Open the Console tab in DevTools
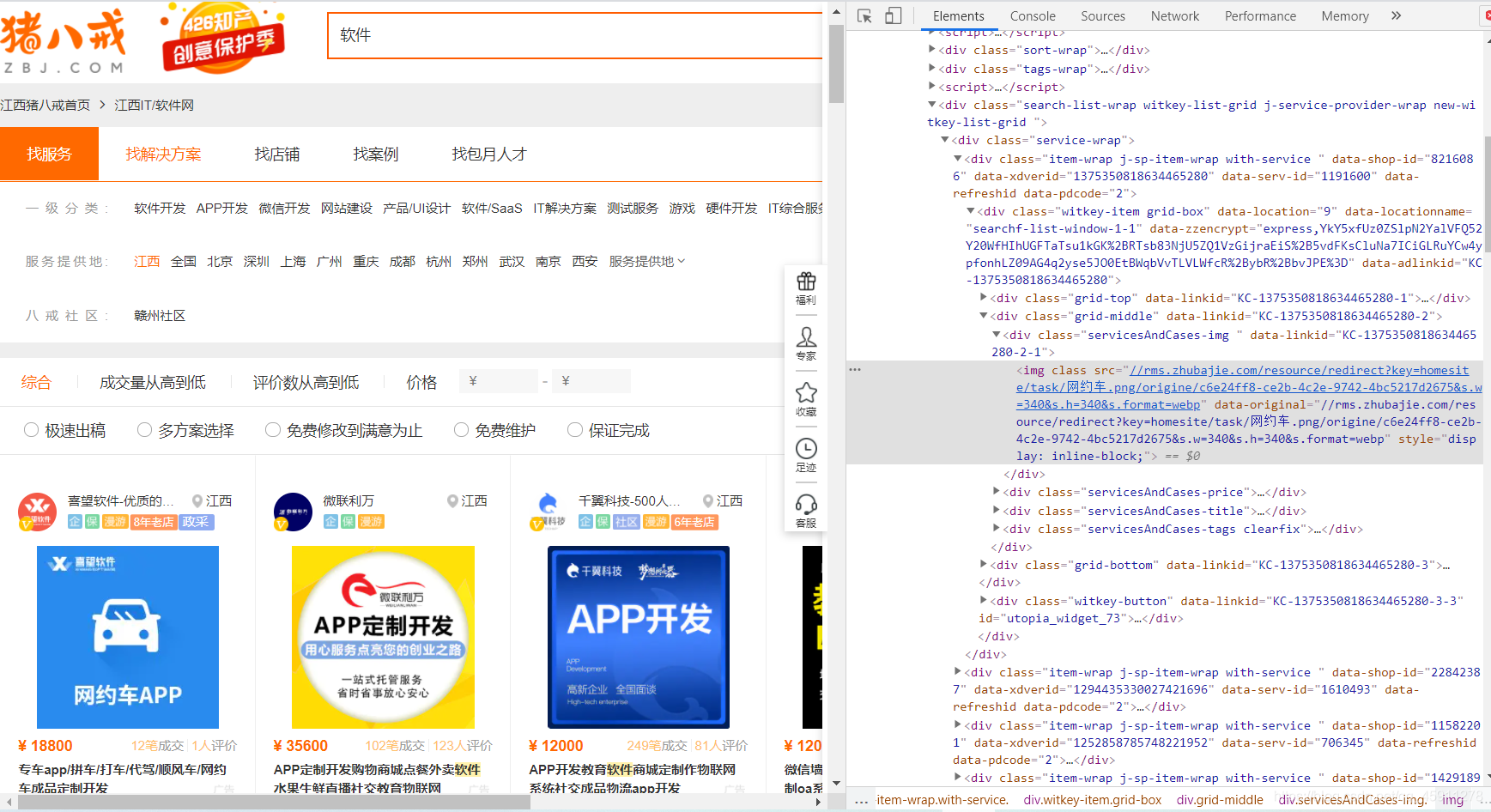Image resolution: width=1491 pixels, height=812 pixels. (x=1033, y=15)
